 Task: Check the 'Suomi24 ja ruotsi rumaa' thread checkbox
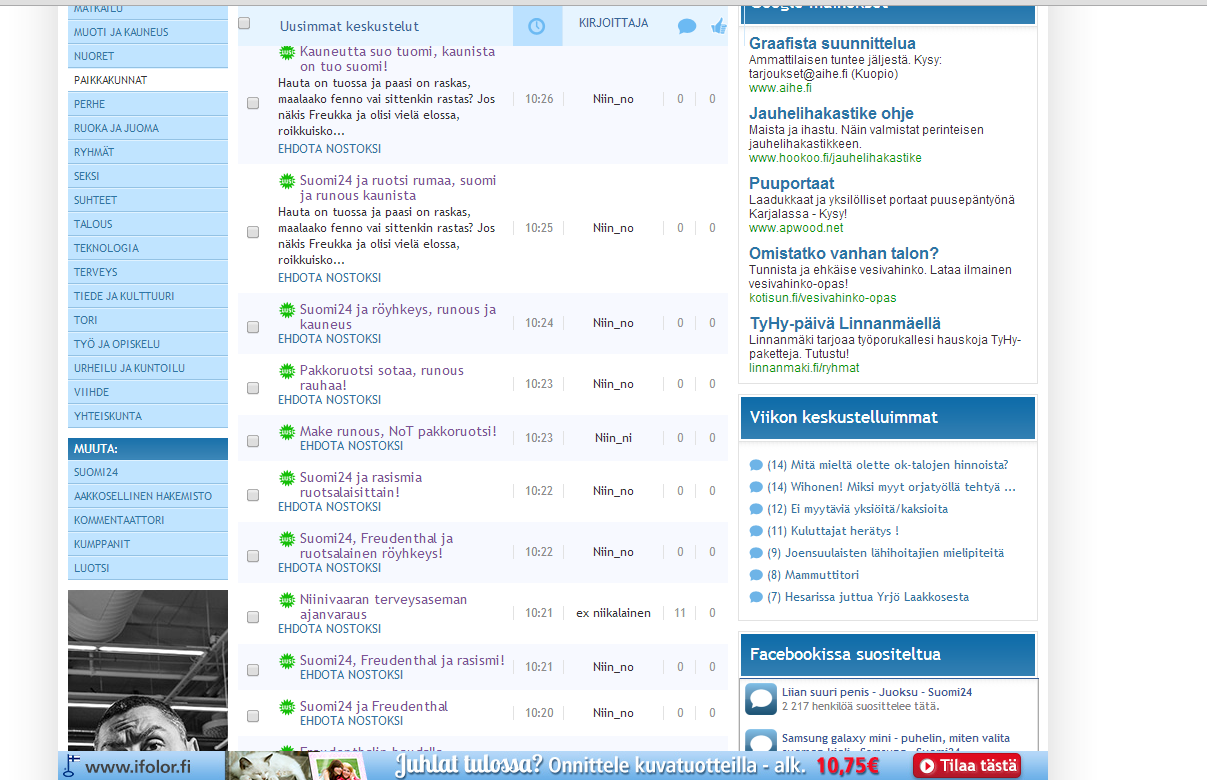[x=253, y=231]
